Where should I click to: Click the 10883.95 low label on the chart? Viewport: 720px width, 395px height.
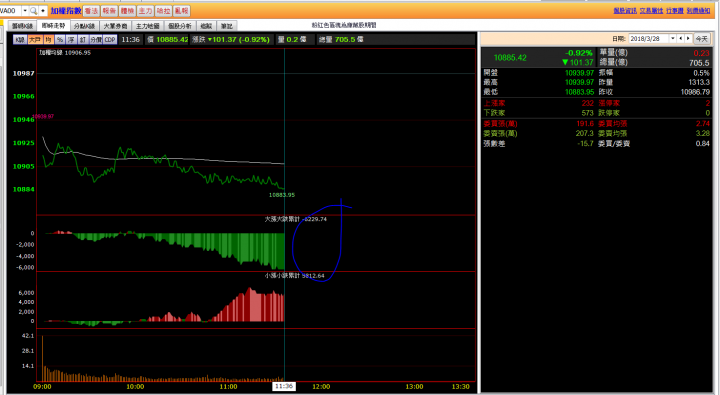tap(282, 195)
